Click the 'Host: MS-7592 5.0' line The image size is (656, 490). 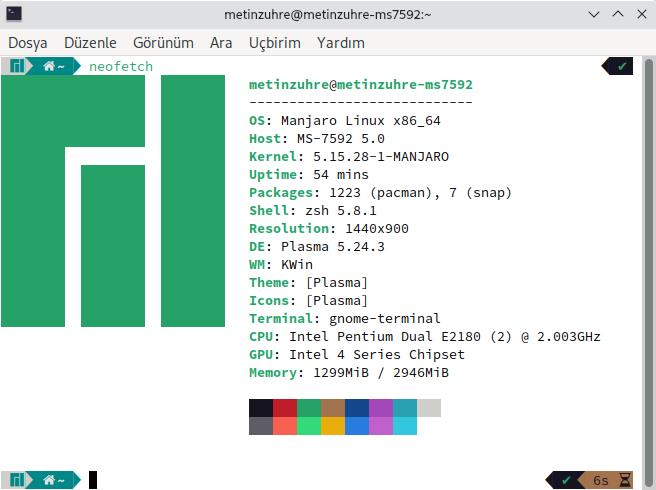[317, 139]
